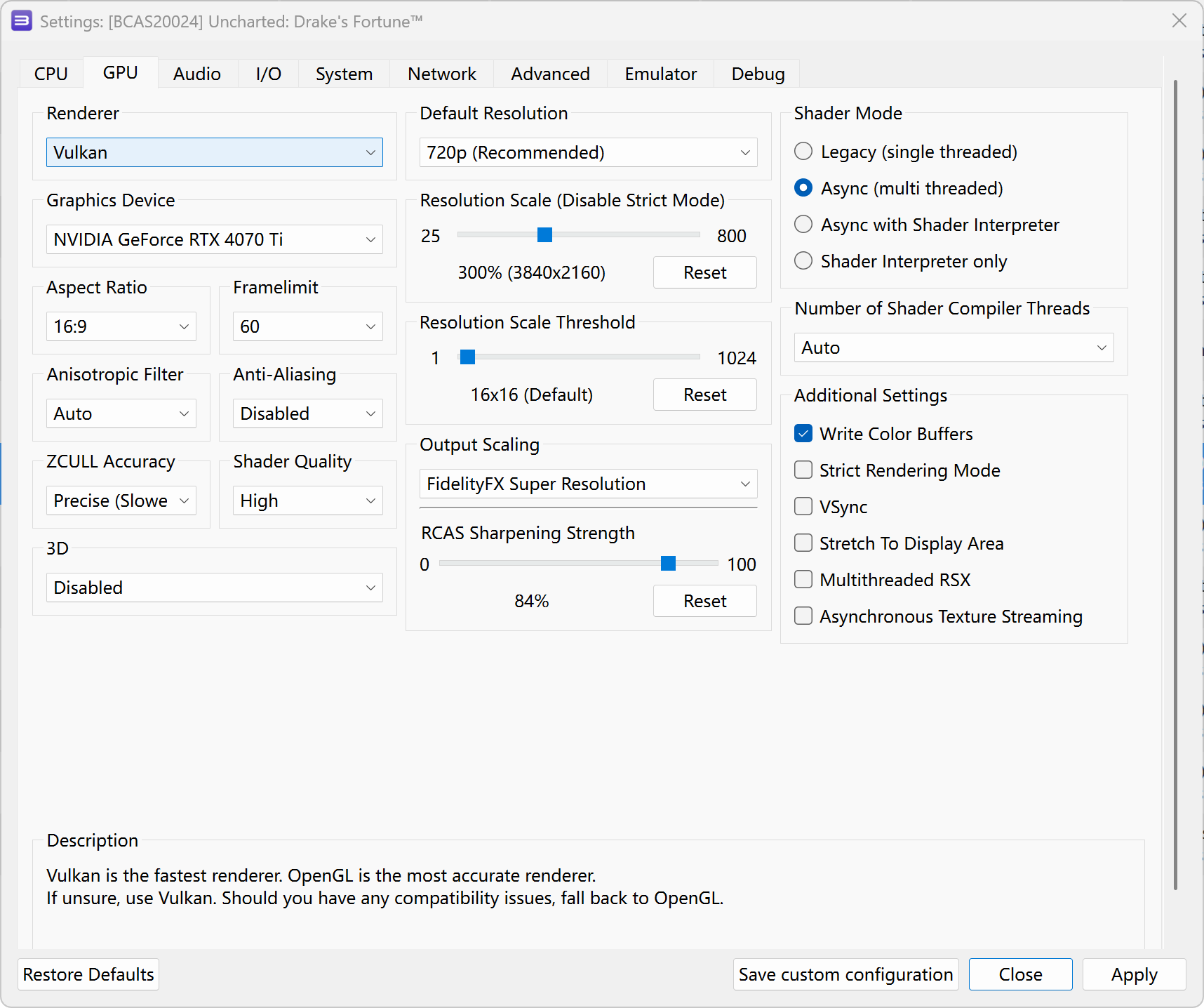Click the Resolution Scale slider handle
Image resolution: width=1204 pixels, height=1008 pixels.
[544, 234]
